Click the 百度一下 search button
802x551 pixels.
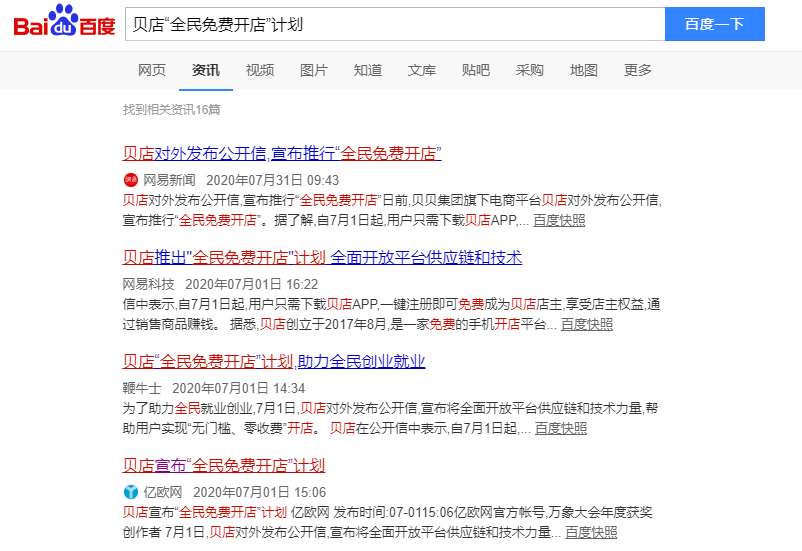click(715, 24)
